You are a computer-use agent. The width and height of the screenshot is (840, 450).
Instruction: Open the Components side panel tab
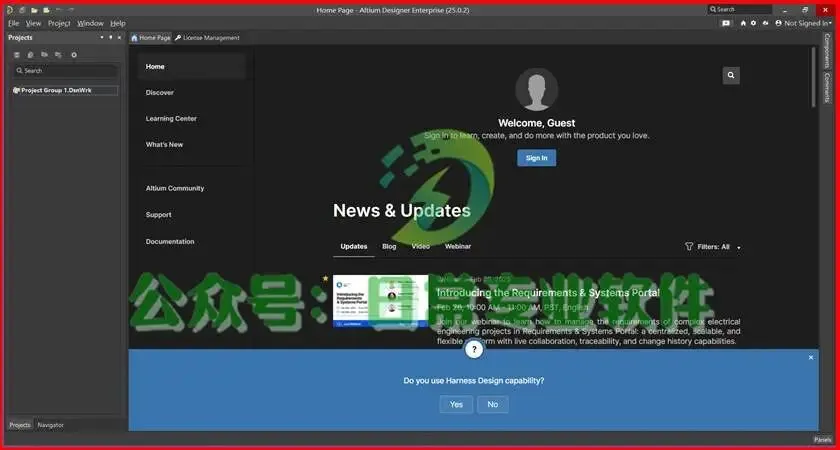click(827, 50)
